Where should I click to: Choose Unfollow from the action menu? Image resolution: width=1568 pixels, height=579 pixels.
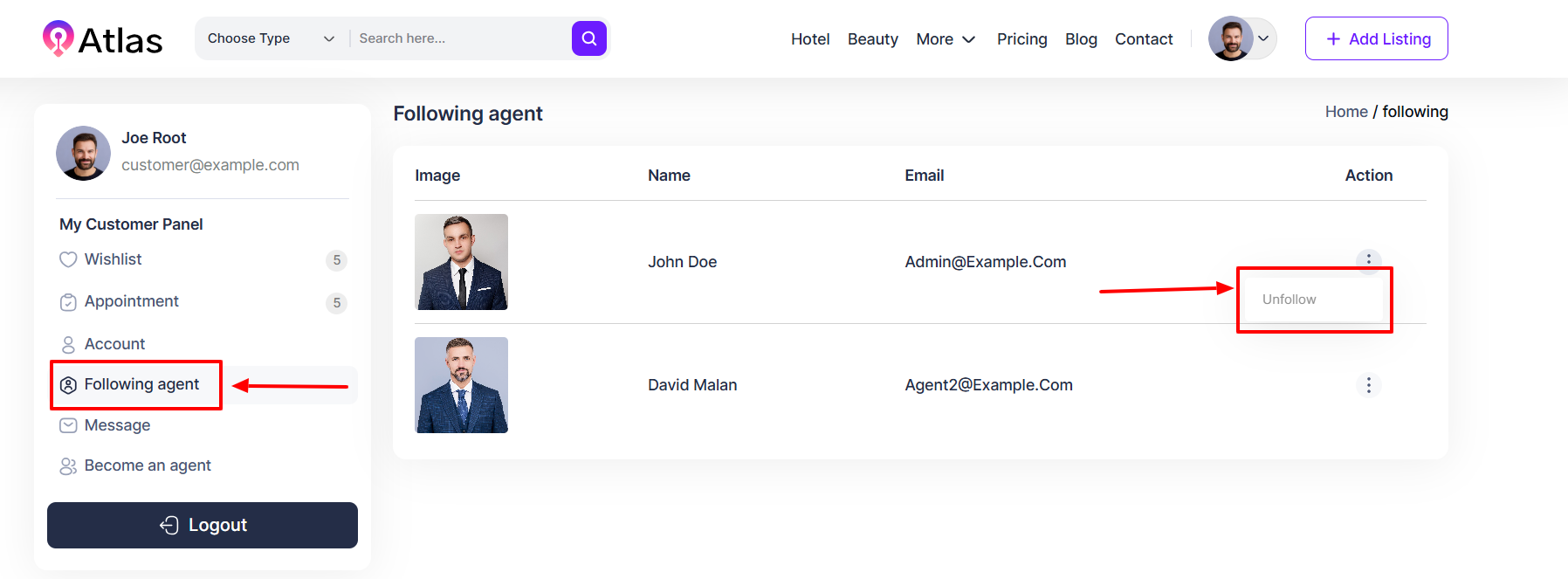(1289, 300)
